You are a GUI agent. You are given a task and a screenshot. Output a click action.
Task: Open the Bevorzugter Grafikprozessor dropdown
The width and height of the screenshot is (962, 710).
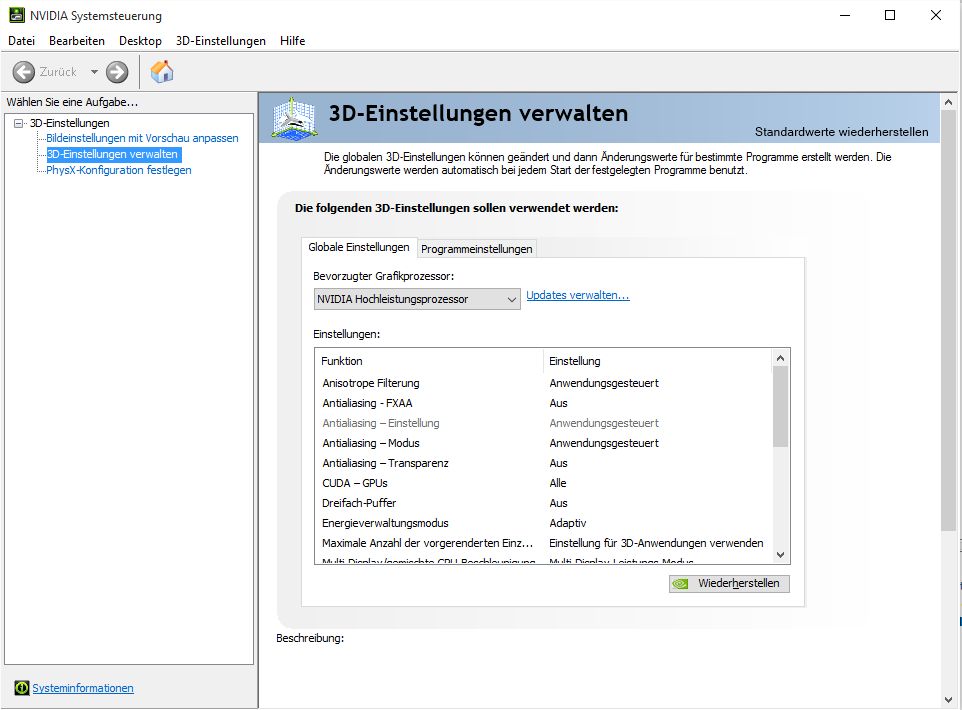tap(416, 299)
